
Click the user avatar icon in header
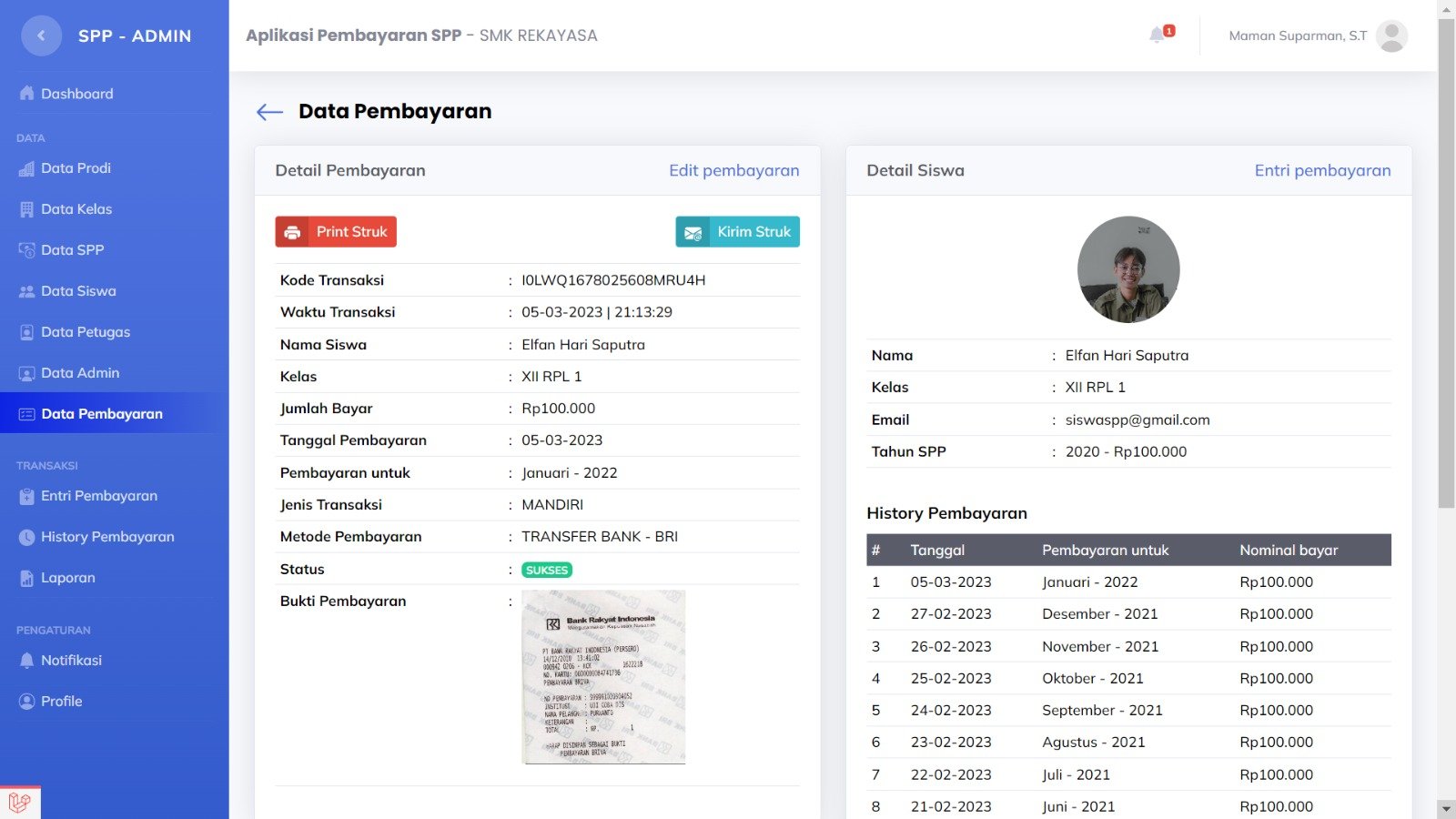(1391, 35)
